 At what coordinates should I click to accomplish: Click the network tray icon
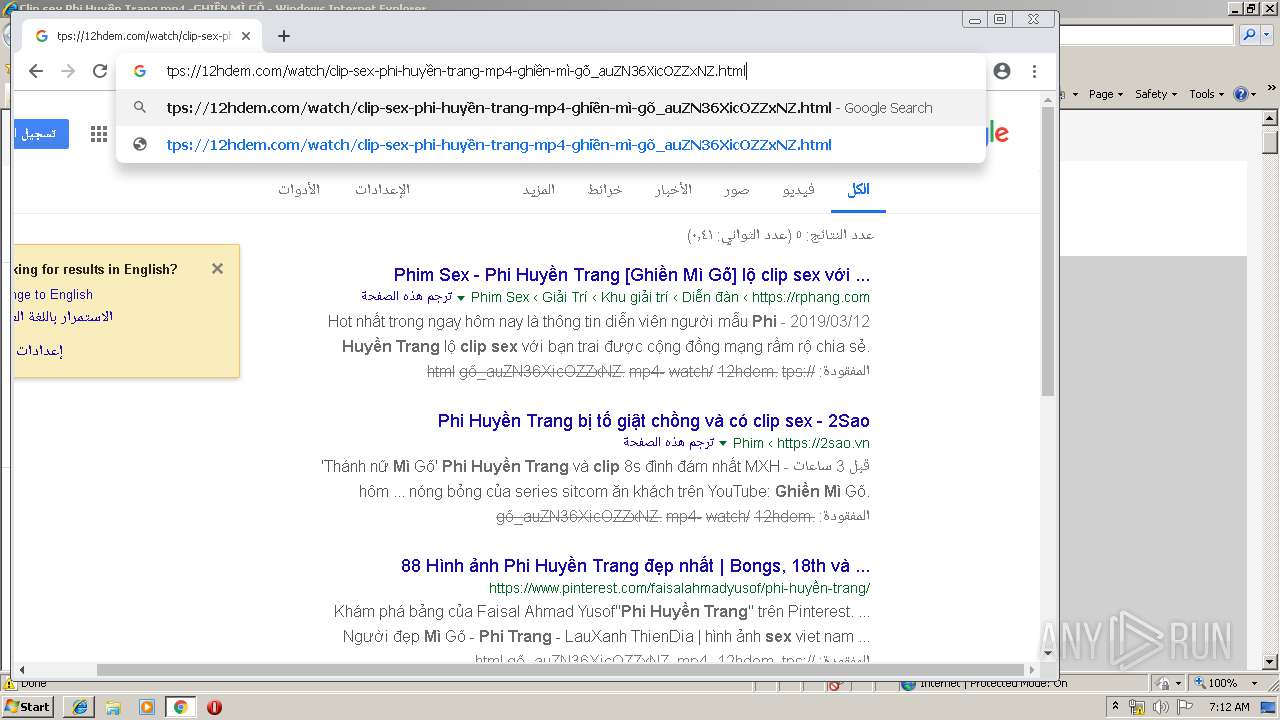click(x=1138, y=707)
